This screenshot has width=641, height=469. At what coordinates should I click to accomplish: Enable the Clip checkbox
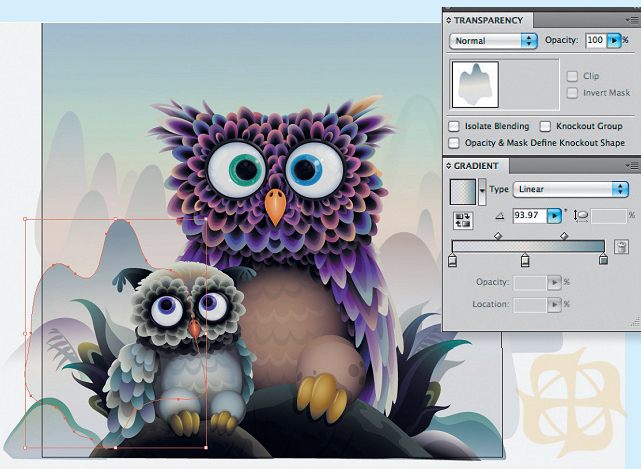click(x=572, y=76)
